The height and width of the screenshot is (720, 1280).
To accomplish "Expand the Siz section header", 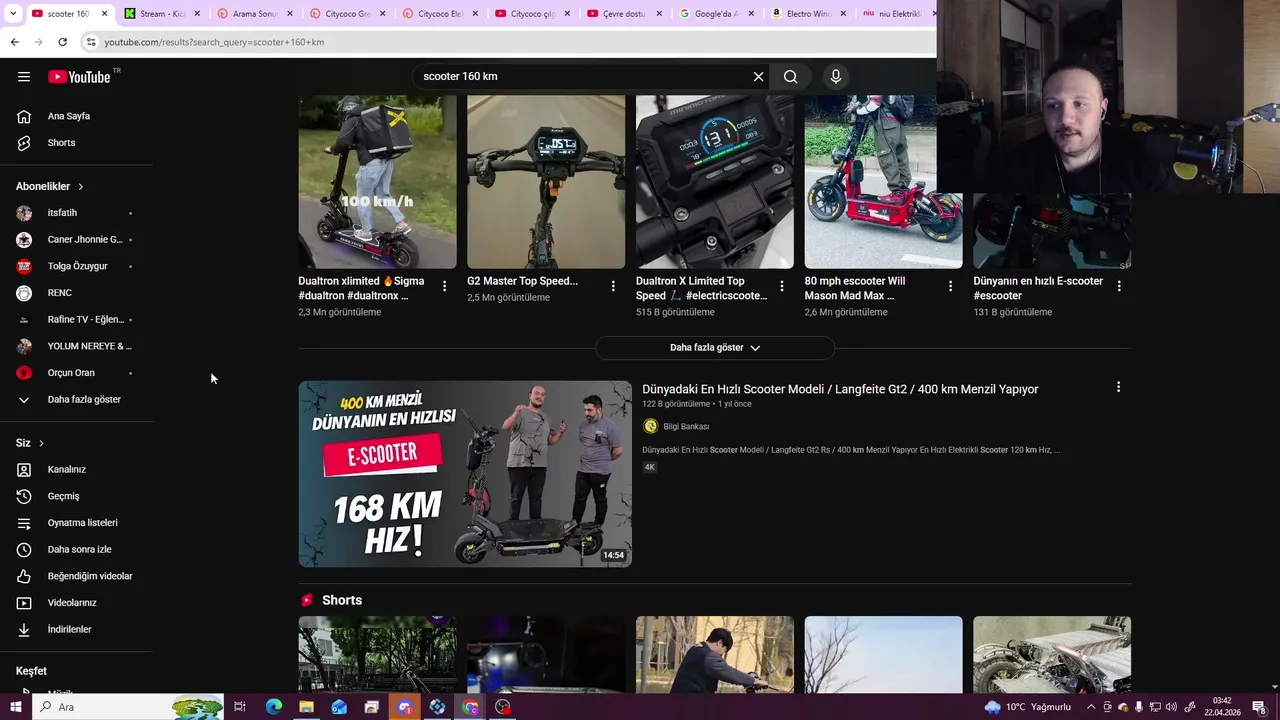I will pyautogui.click(x=30, y=443).
